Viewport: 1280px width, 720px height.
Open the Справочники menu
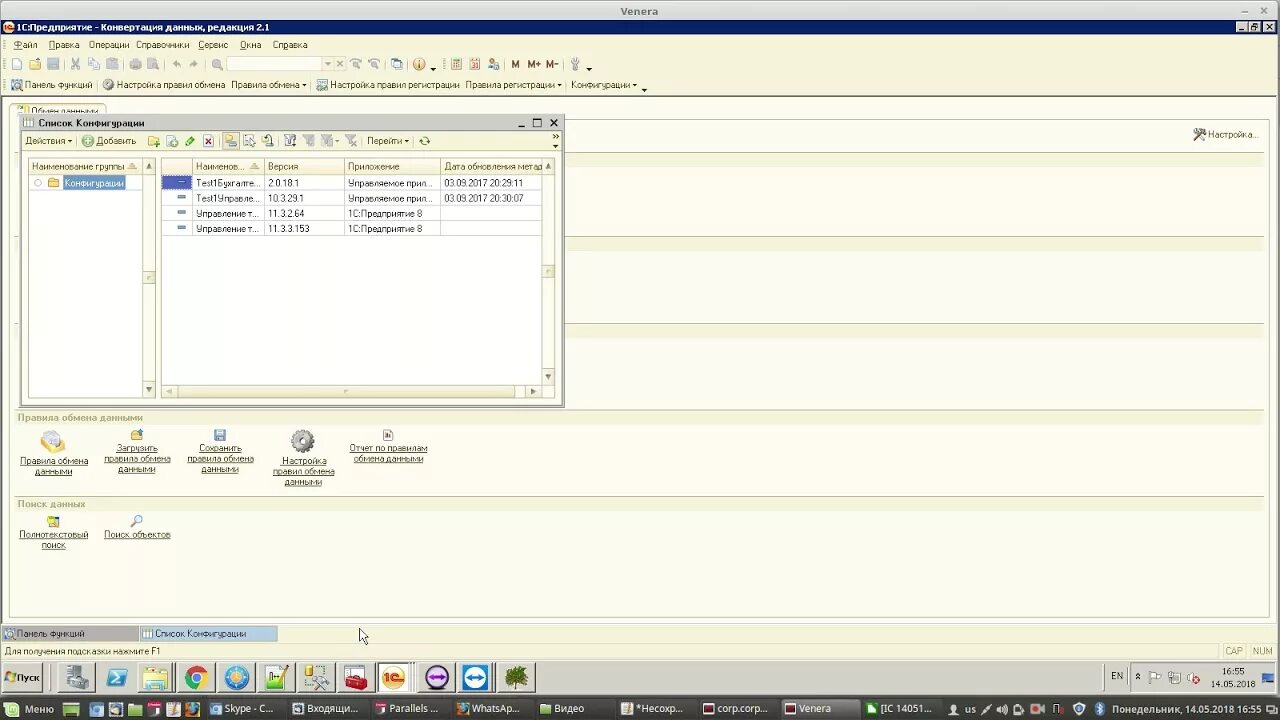163,45
